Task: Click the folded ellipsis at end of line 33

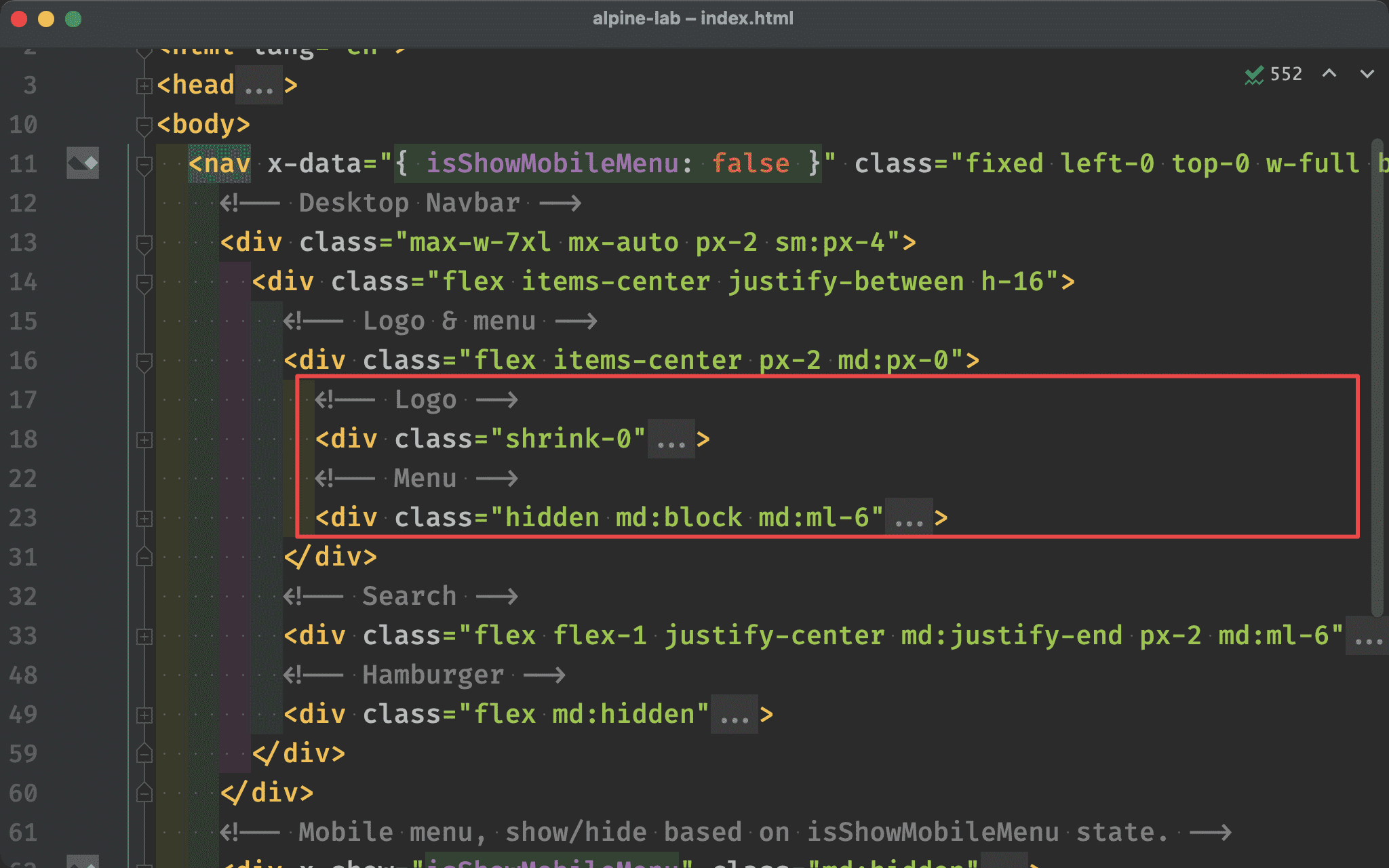Action: point(1368,636)
